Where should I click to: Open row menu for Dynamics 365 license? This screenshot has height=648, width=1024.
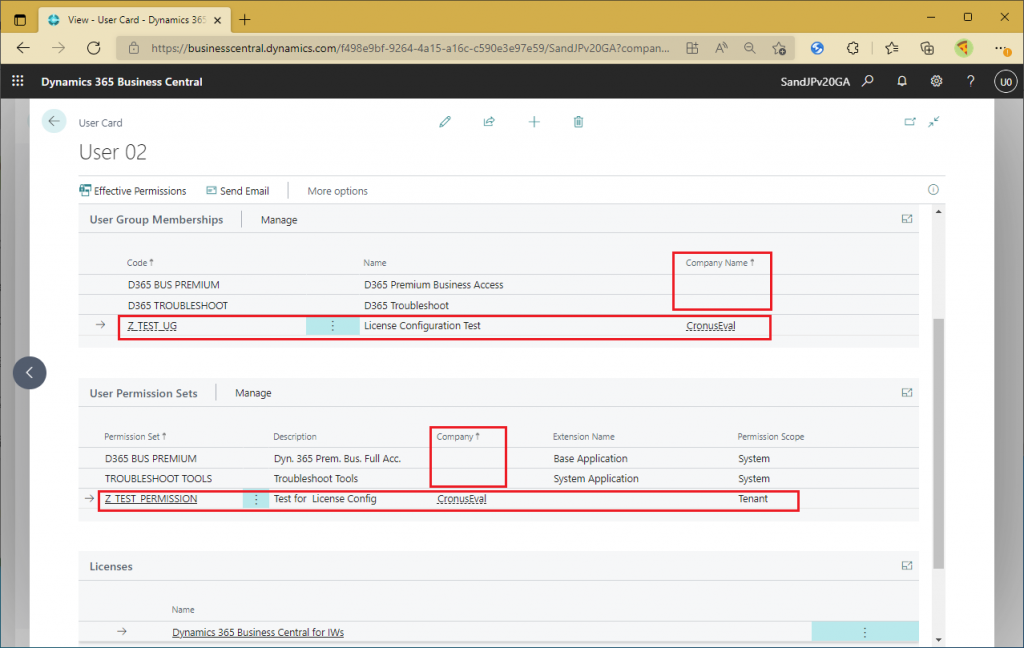865,632
